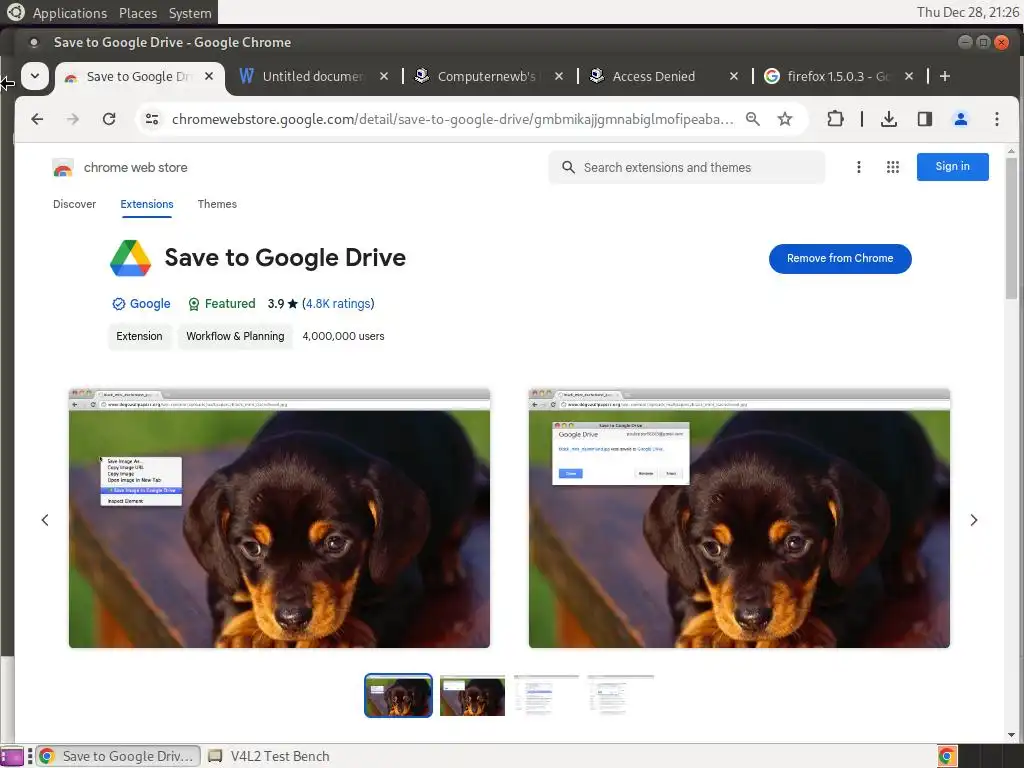Screen dimensions: 1024x768
Task: Bookmark this page with the star icon
Action: (785, 119)
